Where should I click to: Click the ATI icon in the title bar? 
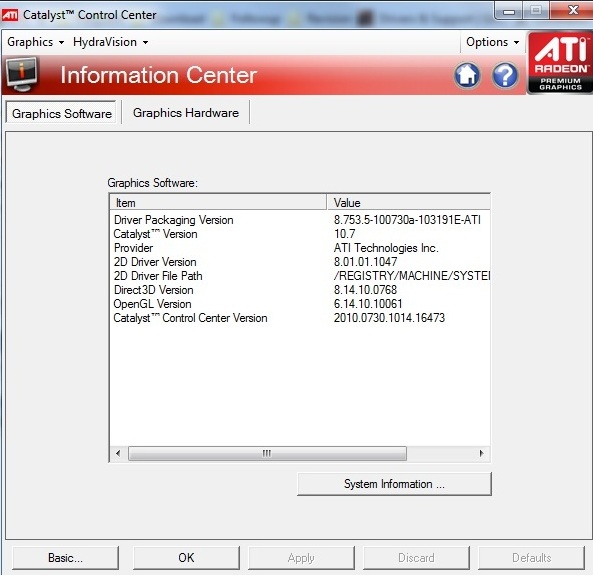[x=10, y=15]
